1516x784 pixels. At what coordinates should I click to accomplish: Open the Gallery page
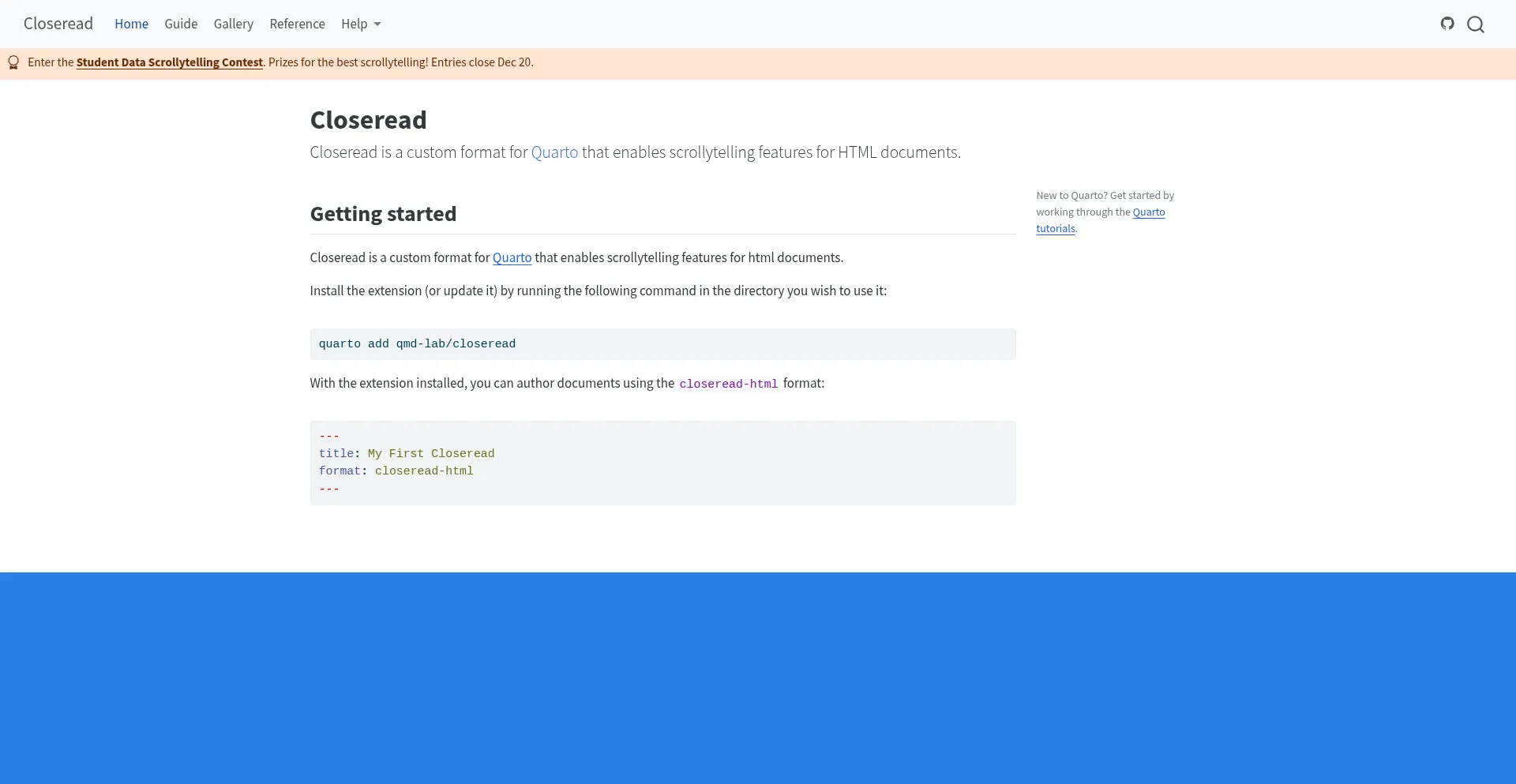point(234,24)
